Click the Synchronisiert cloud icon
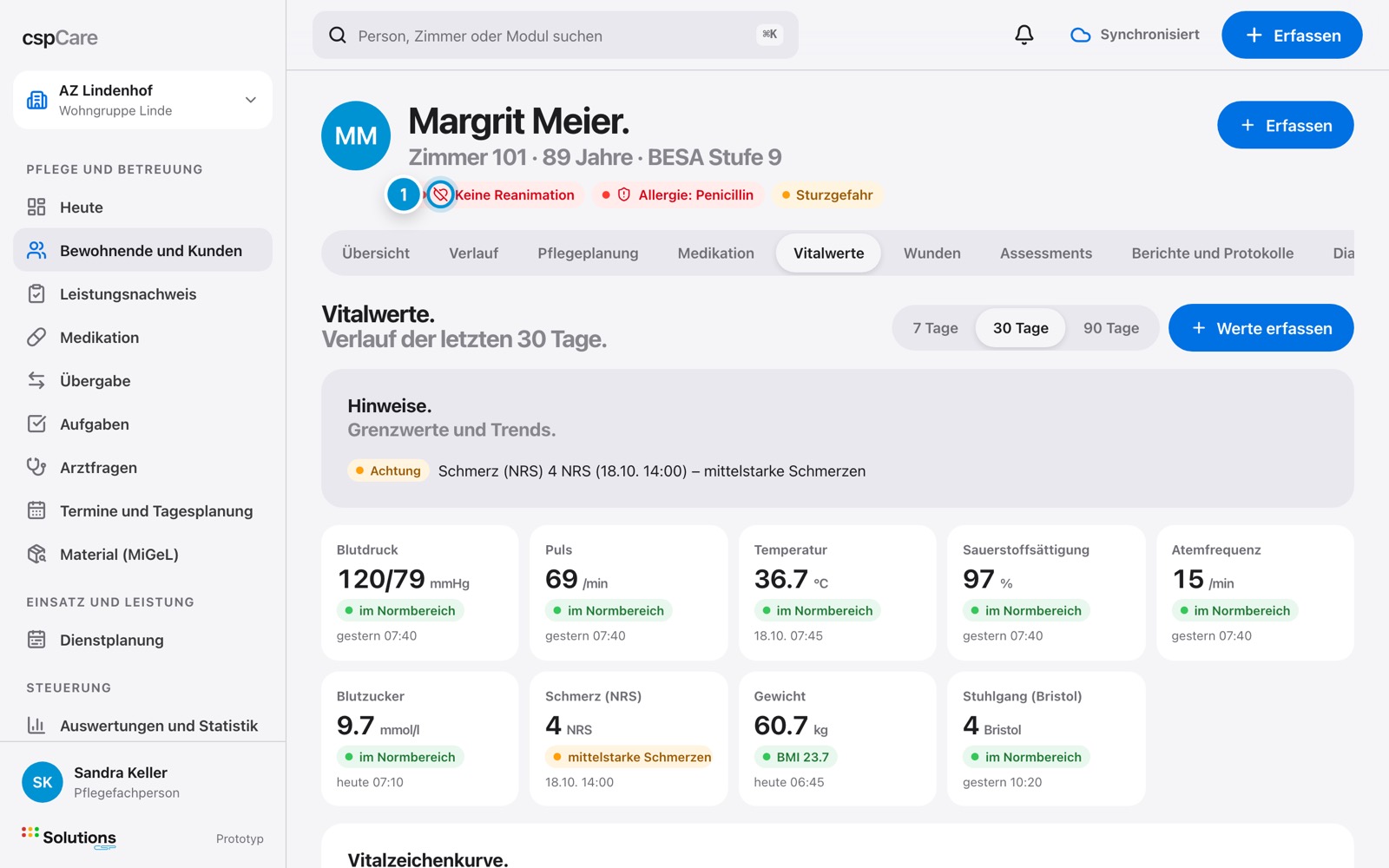The image size is (1389, 868). pyautogui.click(x=1080, y=35)
